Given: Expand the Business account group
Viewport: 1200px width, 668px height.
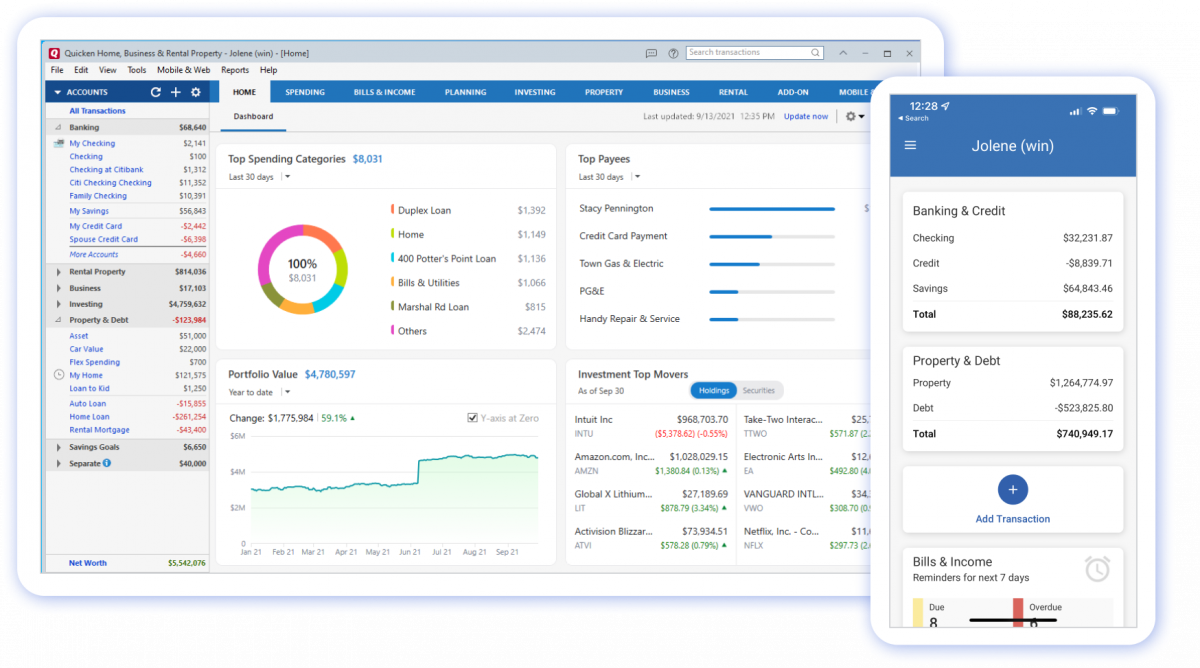Looking at the screenshot, I should pos(58,288).
